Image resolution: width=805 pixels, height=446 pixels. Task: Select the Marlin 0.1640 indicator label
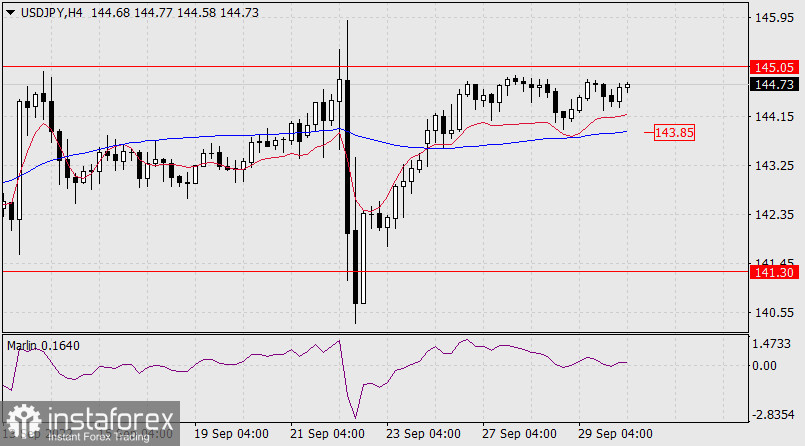[43, 346]
